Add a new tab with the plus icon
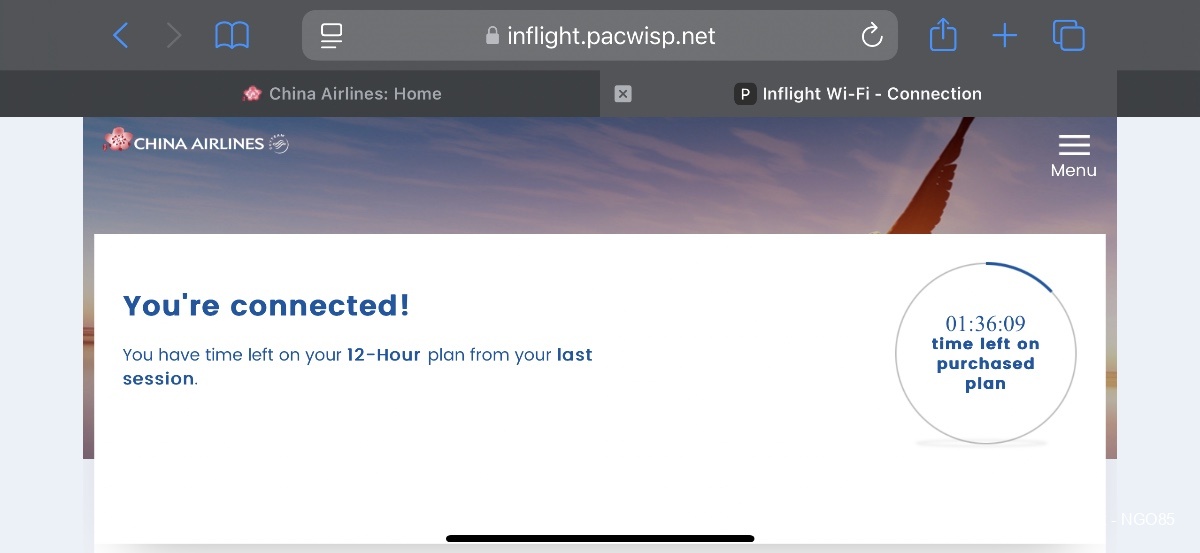This screenshot has height=553, width=1200. tap(1004, 36)
